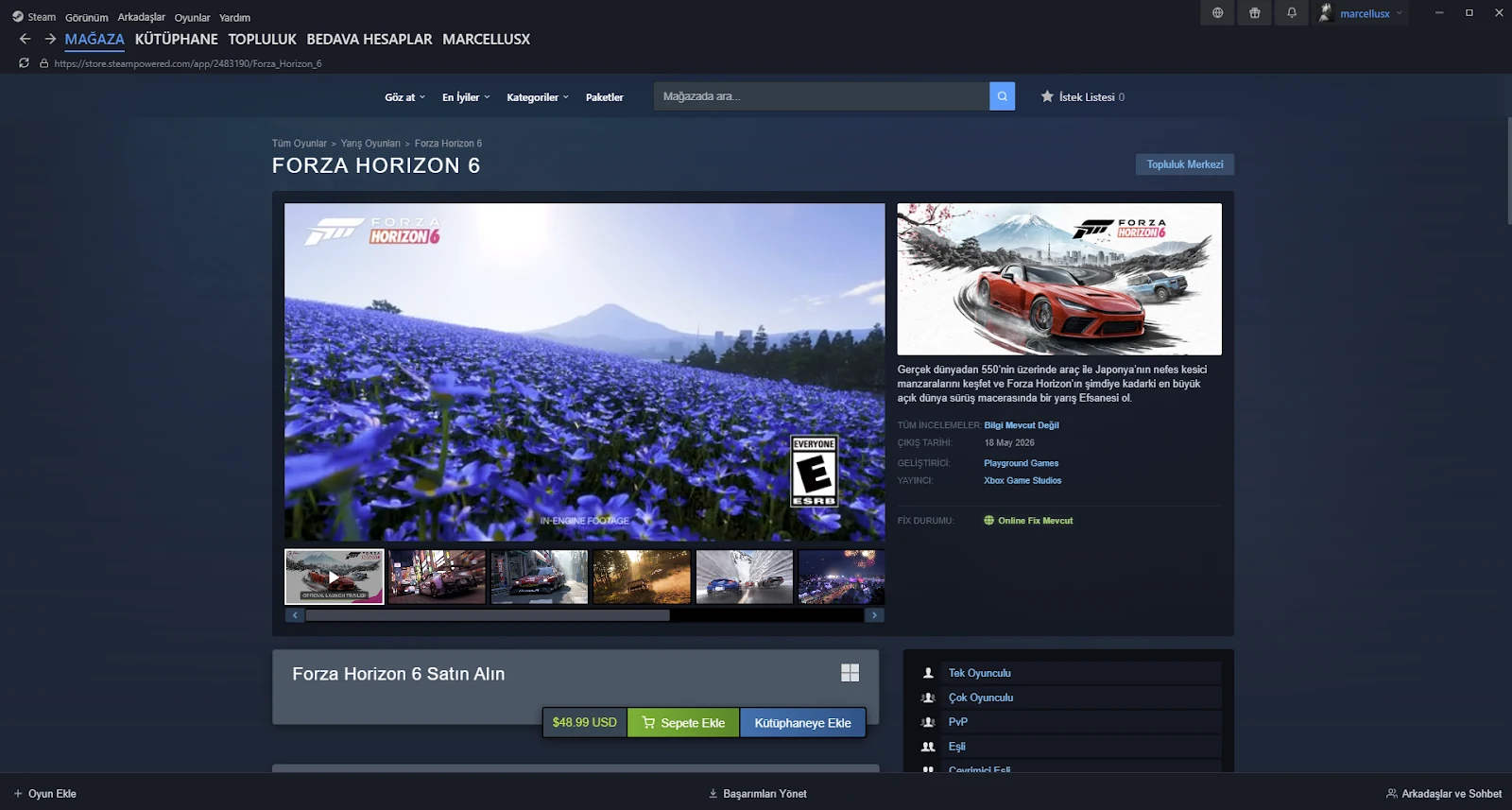Open notifications bell
1512x810 pixels.
pyautogui.click(x=1291, y=13)
